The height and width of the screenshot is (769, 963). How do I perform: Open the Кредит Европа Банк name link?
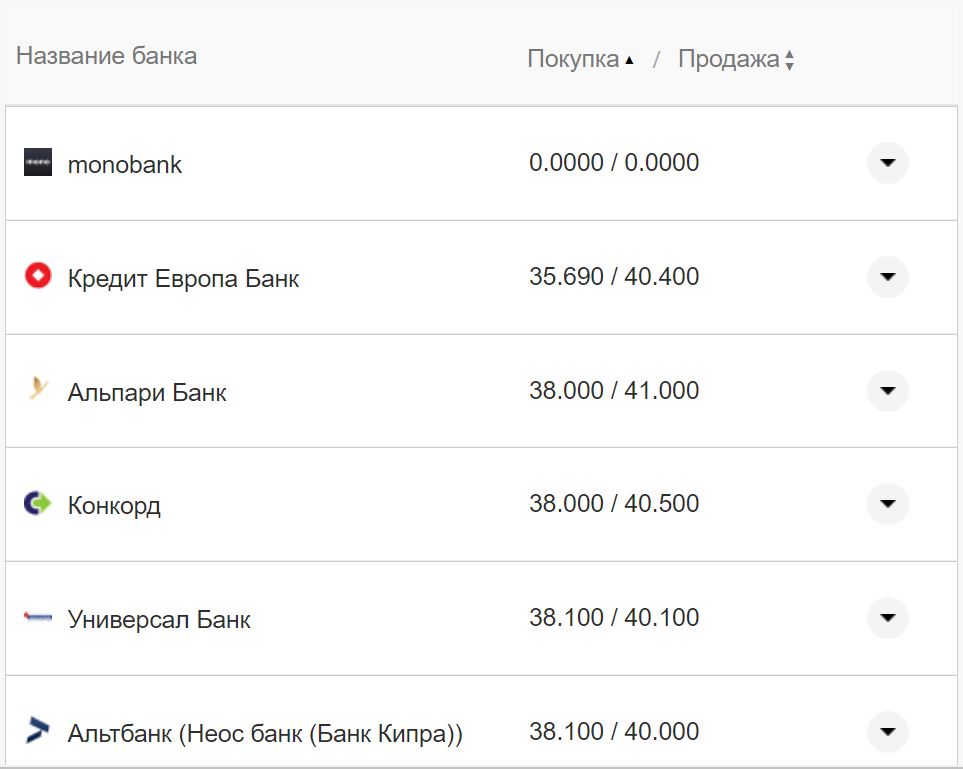tap(183, 278)
